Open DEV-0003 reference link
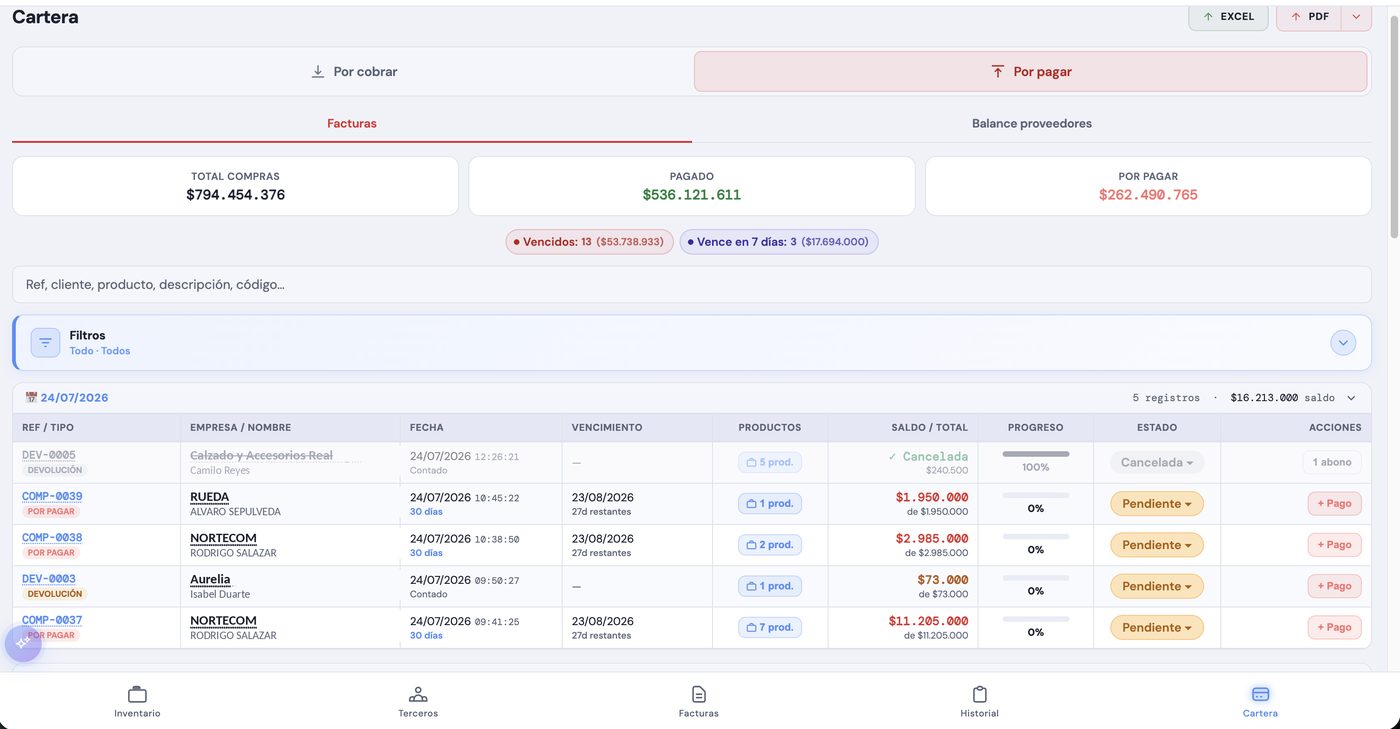1400x729 pixels. click(49, 579)
